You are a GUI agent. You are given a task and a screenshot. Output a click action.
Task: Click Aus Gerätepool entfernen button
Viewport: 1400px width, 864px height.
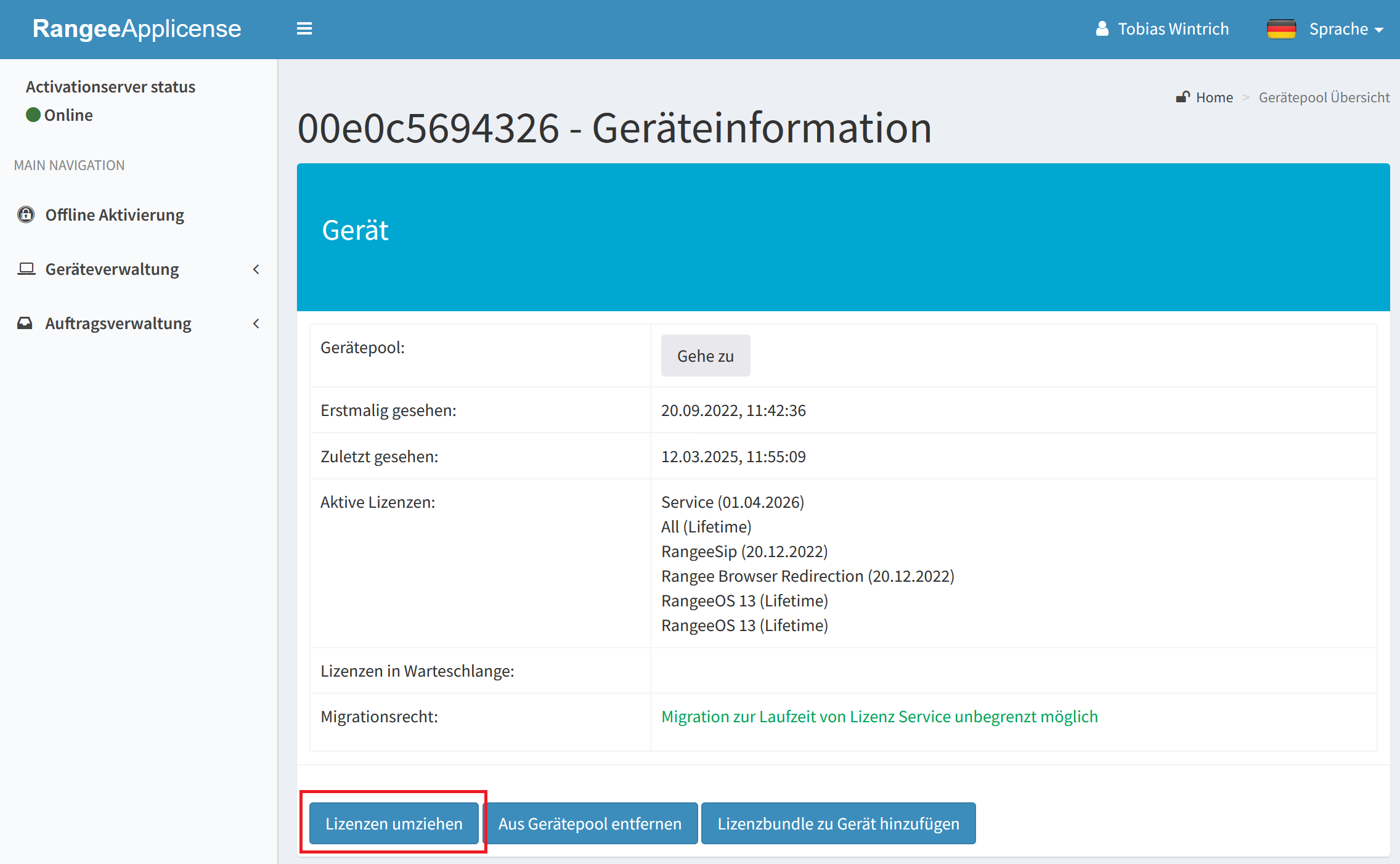(590, 823)
